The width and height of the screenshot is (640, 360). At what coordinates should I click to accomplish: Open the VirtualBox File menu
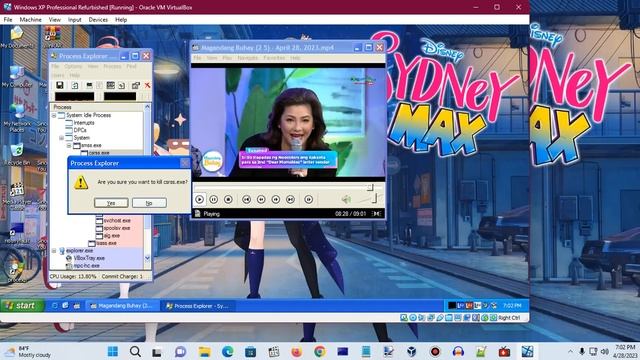click(8, 20)
